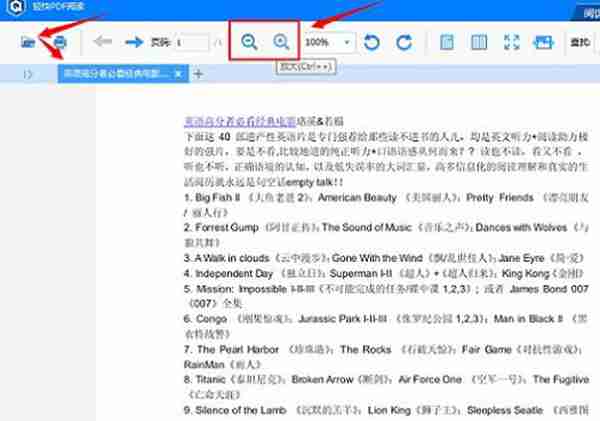
Task: Switch to two-page view
Action: [479, 42]
